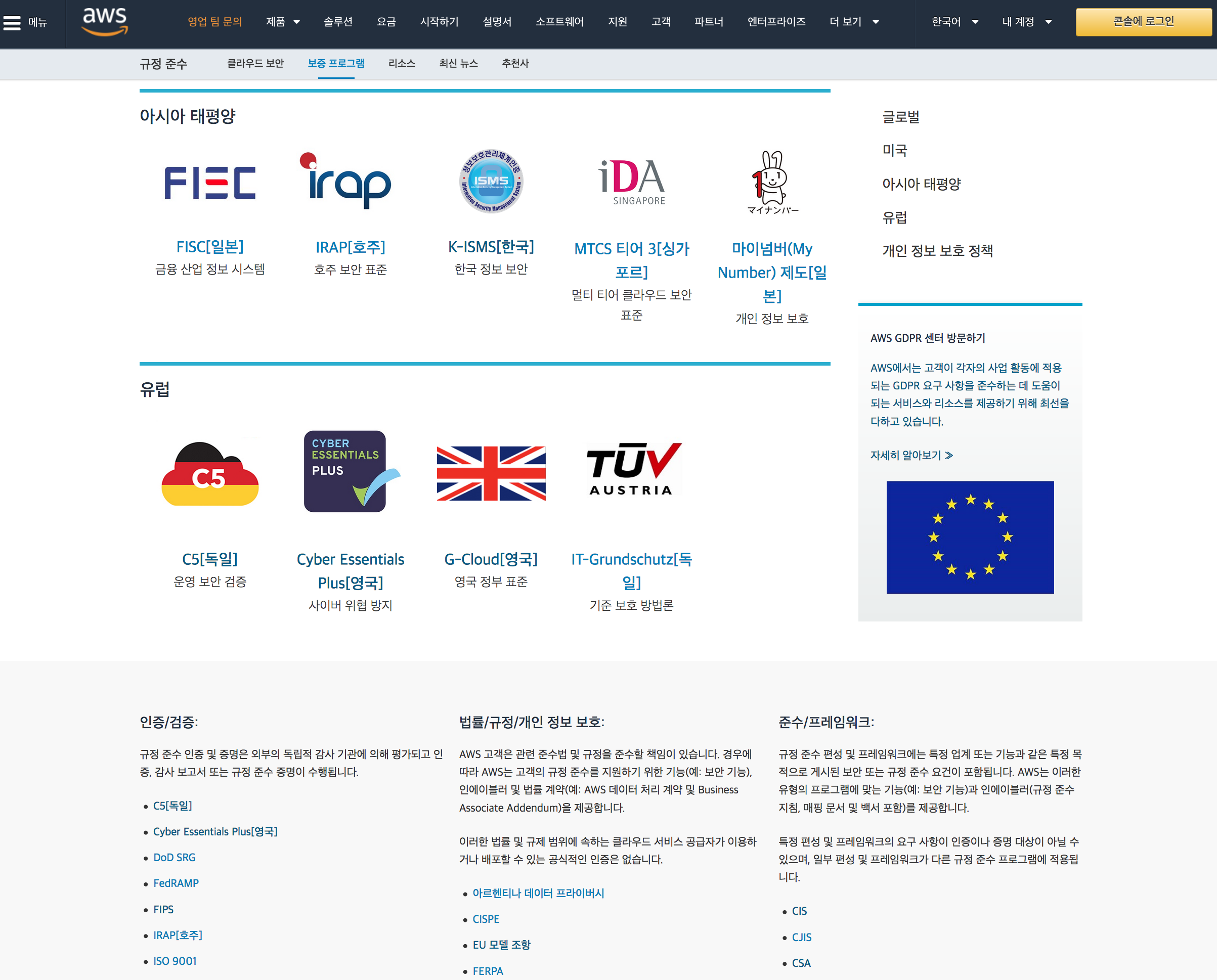The width and height of the screenshot is (1217, 980).
Task: Open Cyber Essentials Plus[영국] list item
Action: click(x=215, y=831)
